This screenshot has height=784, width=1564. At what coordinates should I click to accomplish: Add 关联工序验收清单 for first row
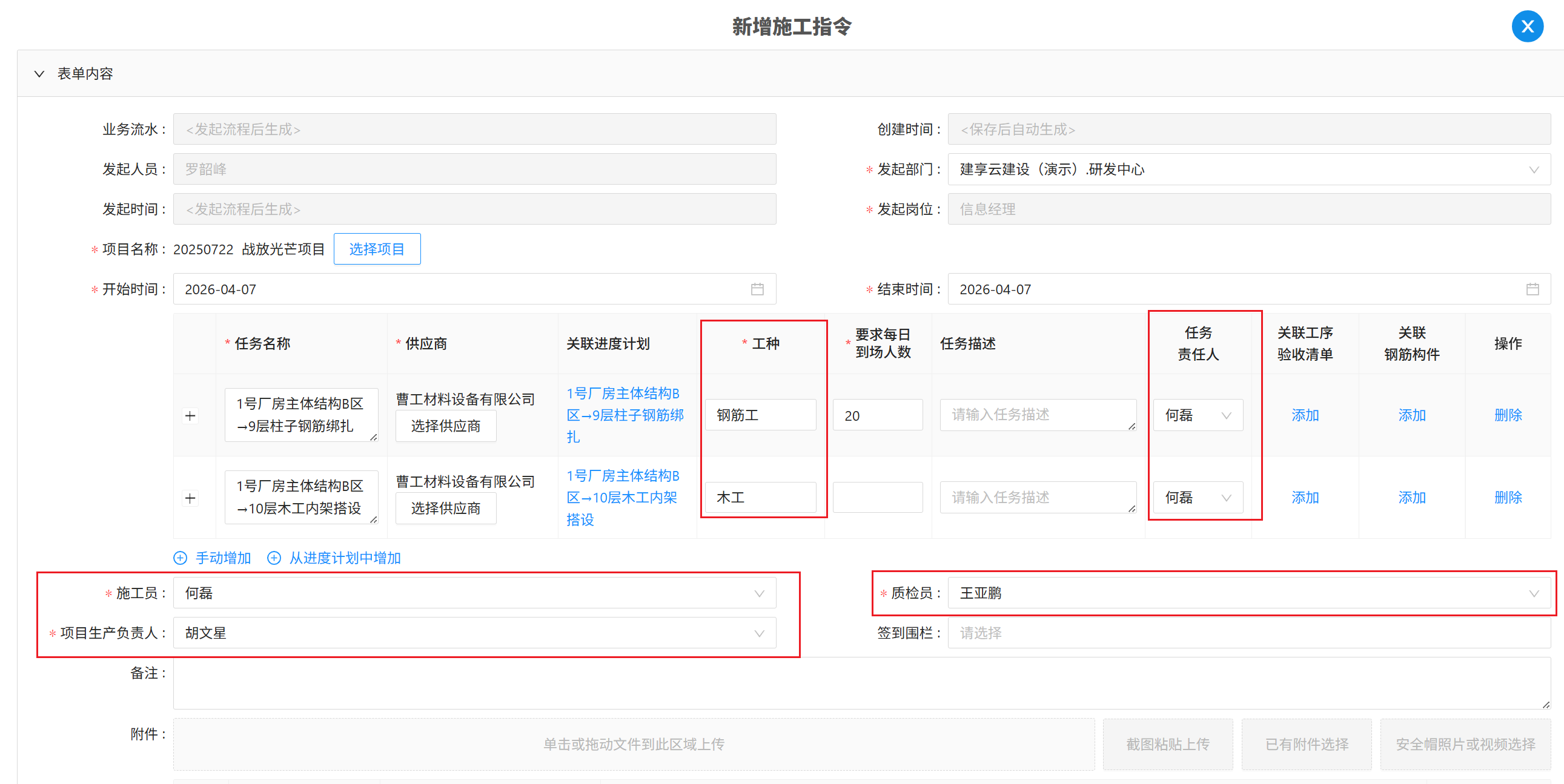click(1305, 415)
